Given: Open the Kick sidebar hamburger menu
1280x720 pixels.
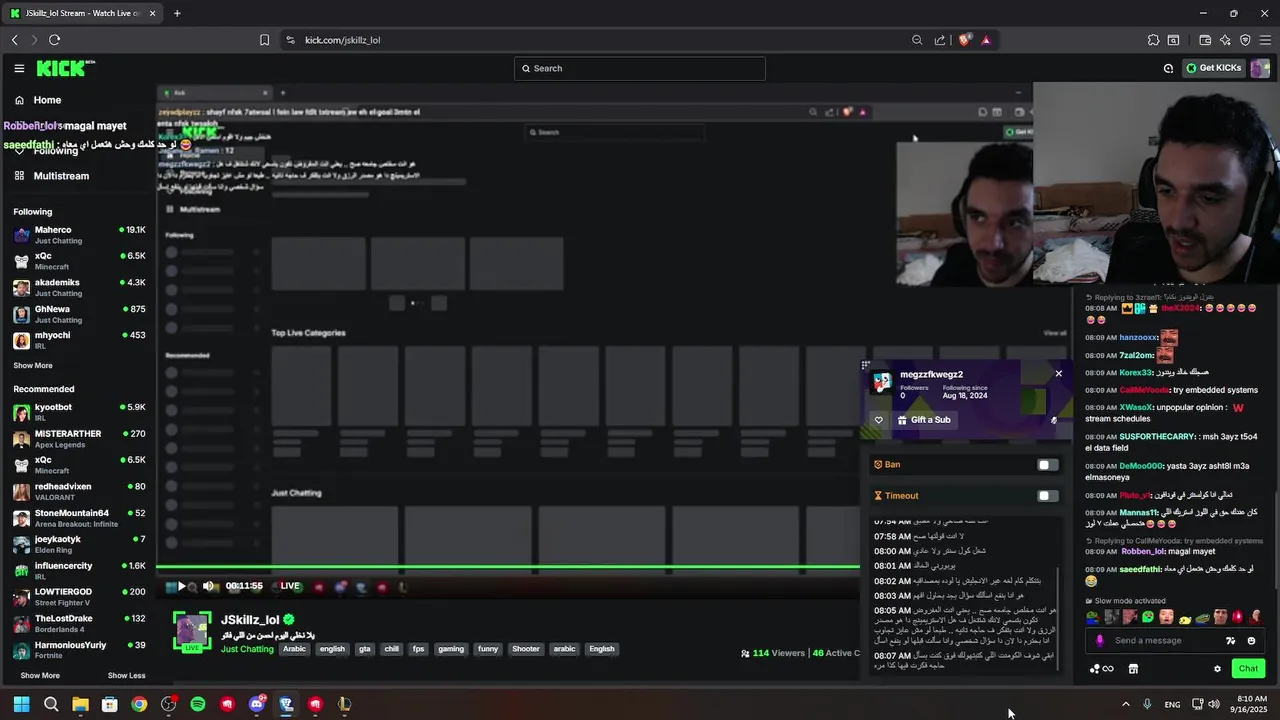Looking at the screenshot, I should tap(19, 68).
